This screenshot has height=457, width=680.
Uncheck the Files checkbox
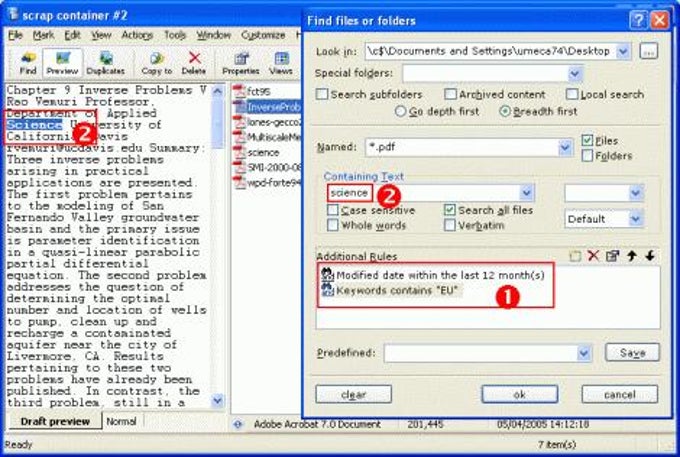click(587, 140)
